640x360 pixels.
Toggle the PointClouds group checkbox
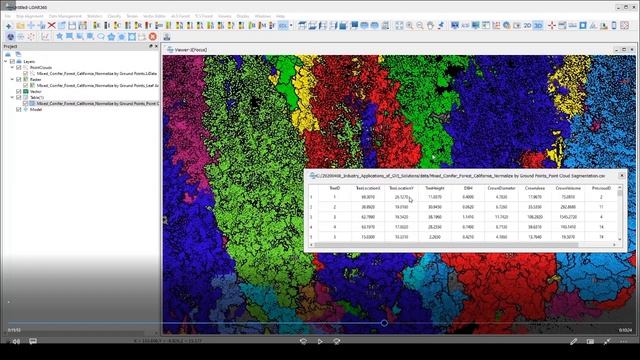(19, 67)
